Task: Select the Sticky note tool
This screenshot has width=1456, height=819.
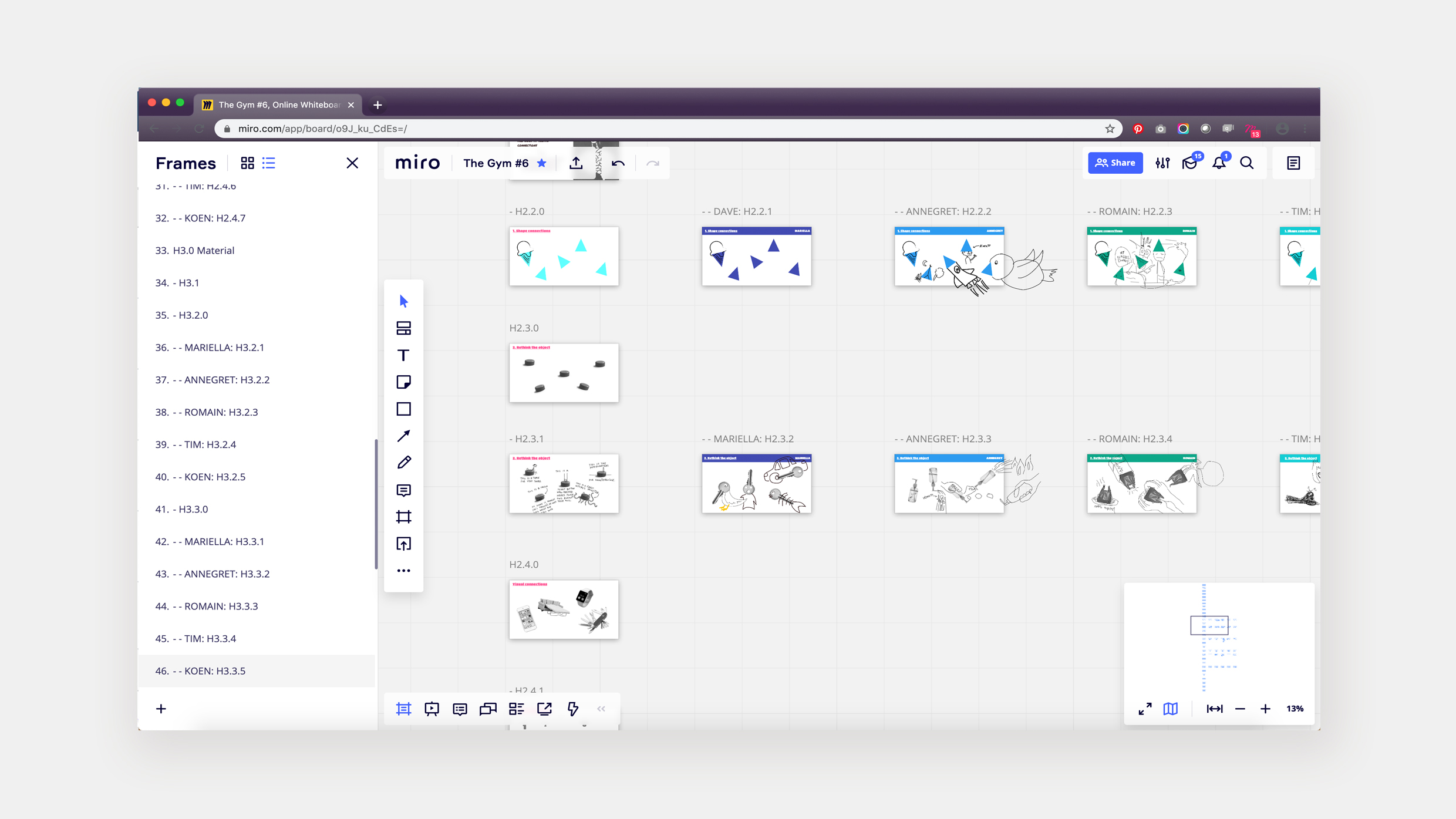Action: pos(403,382)
